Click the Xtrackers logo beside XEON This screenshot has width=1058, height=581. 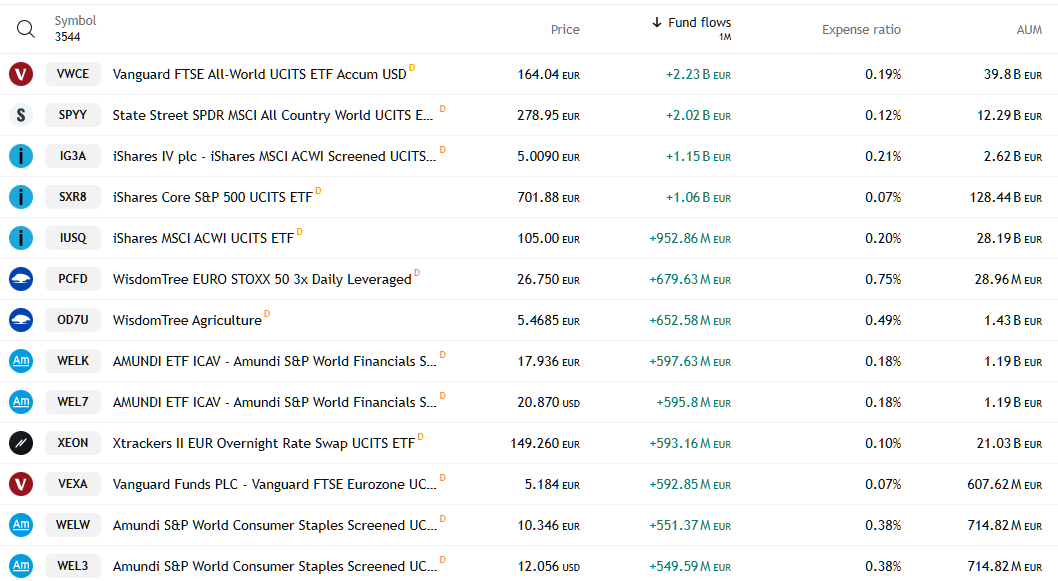click(21, 443)
